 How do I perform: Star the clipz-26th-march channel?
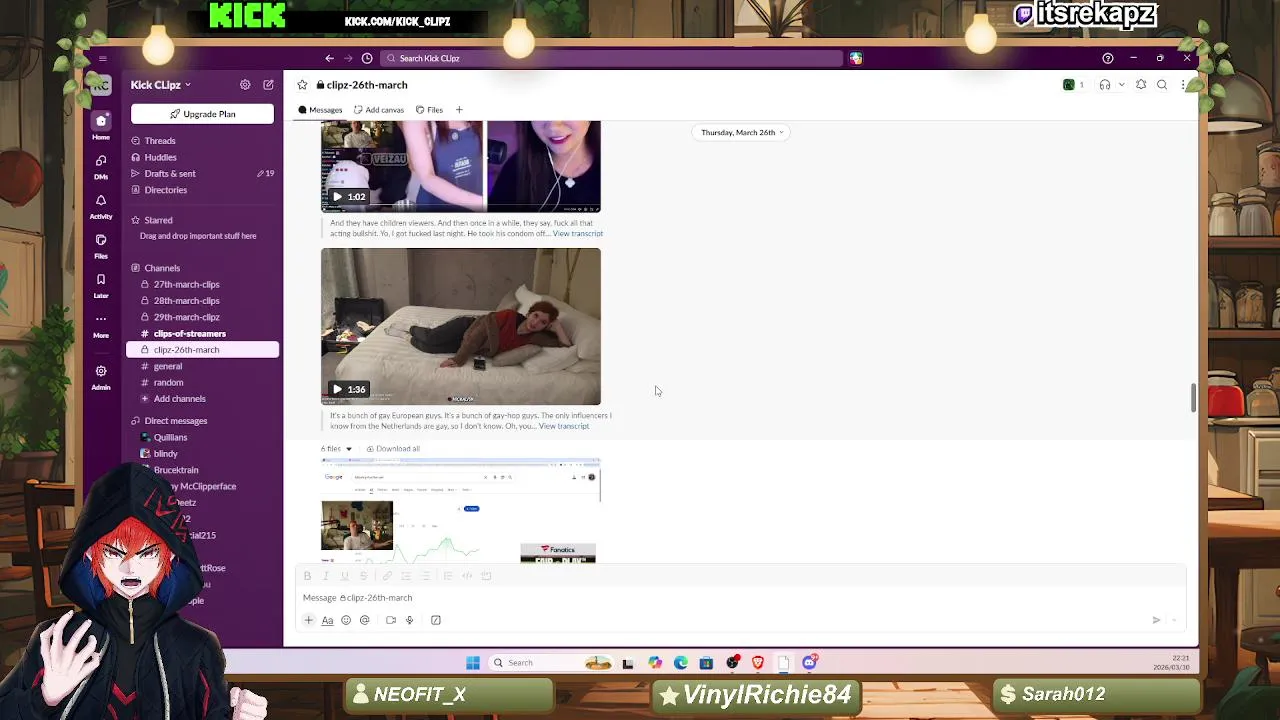[302, 85]
